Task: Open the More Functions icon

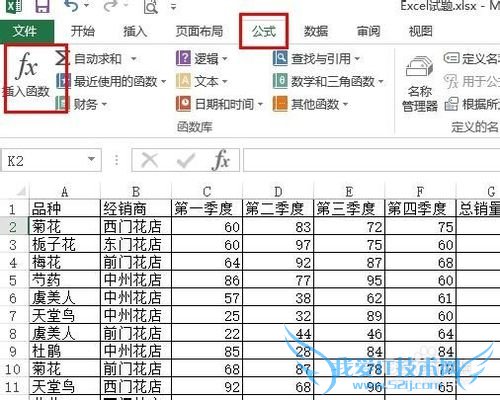Action: 280,104
